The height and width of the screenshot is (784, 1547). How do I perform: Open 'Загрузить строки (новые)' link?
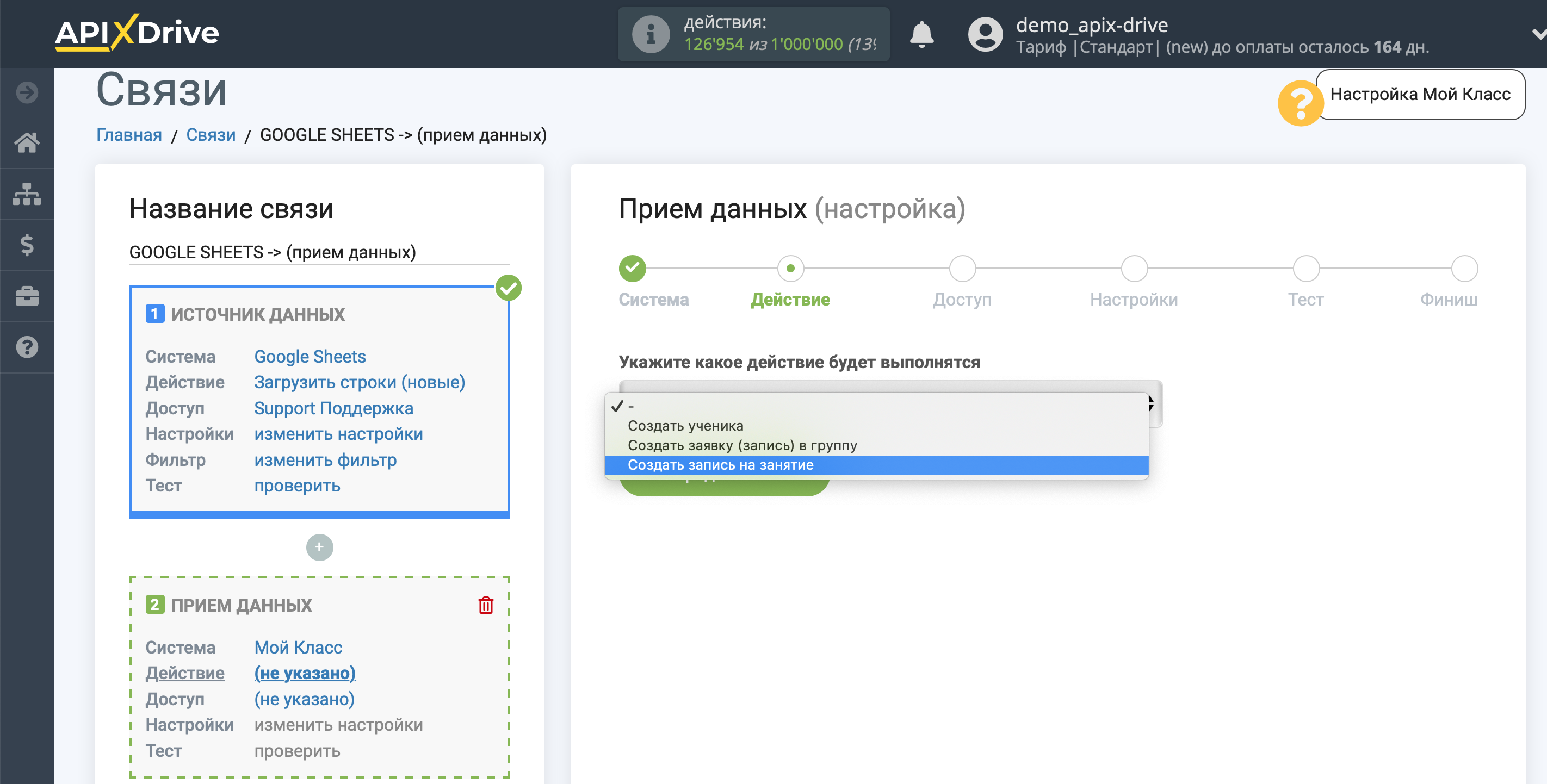[360, 382]
